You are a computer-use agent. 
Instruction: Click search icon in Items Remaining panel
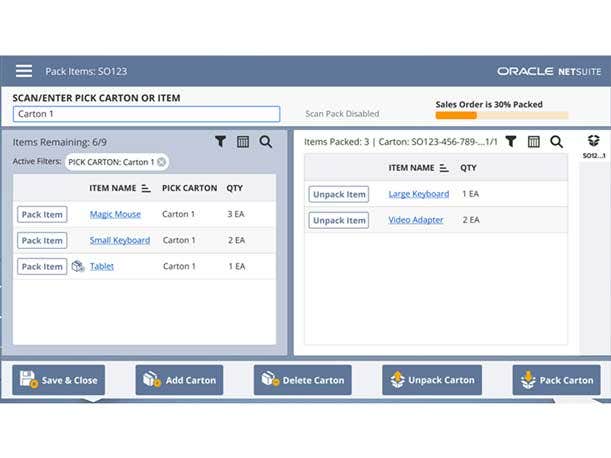pyautogui.click(x=266, y=142)
